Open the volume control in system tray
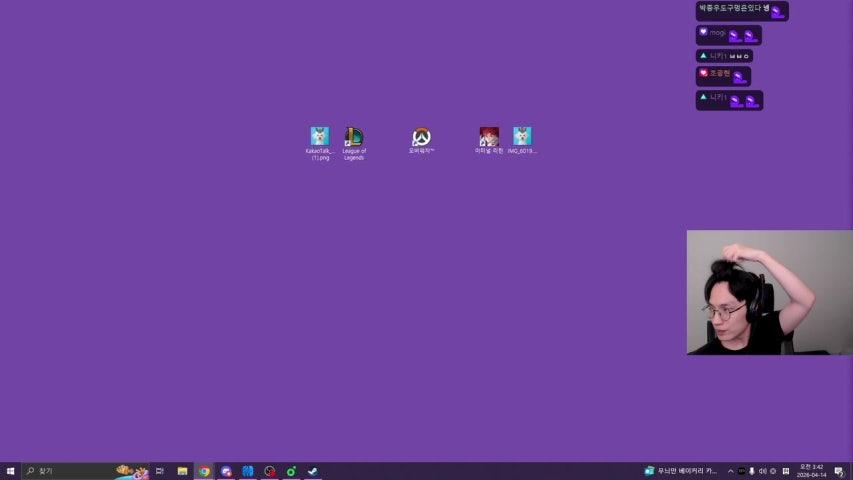The height and width of the screenshot is (480, 853). click(762, 471)
